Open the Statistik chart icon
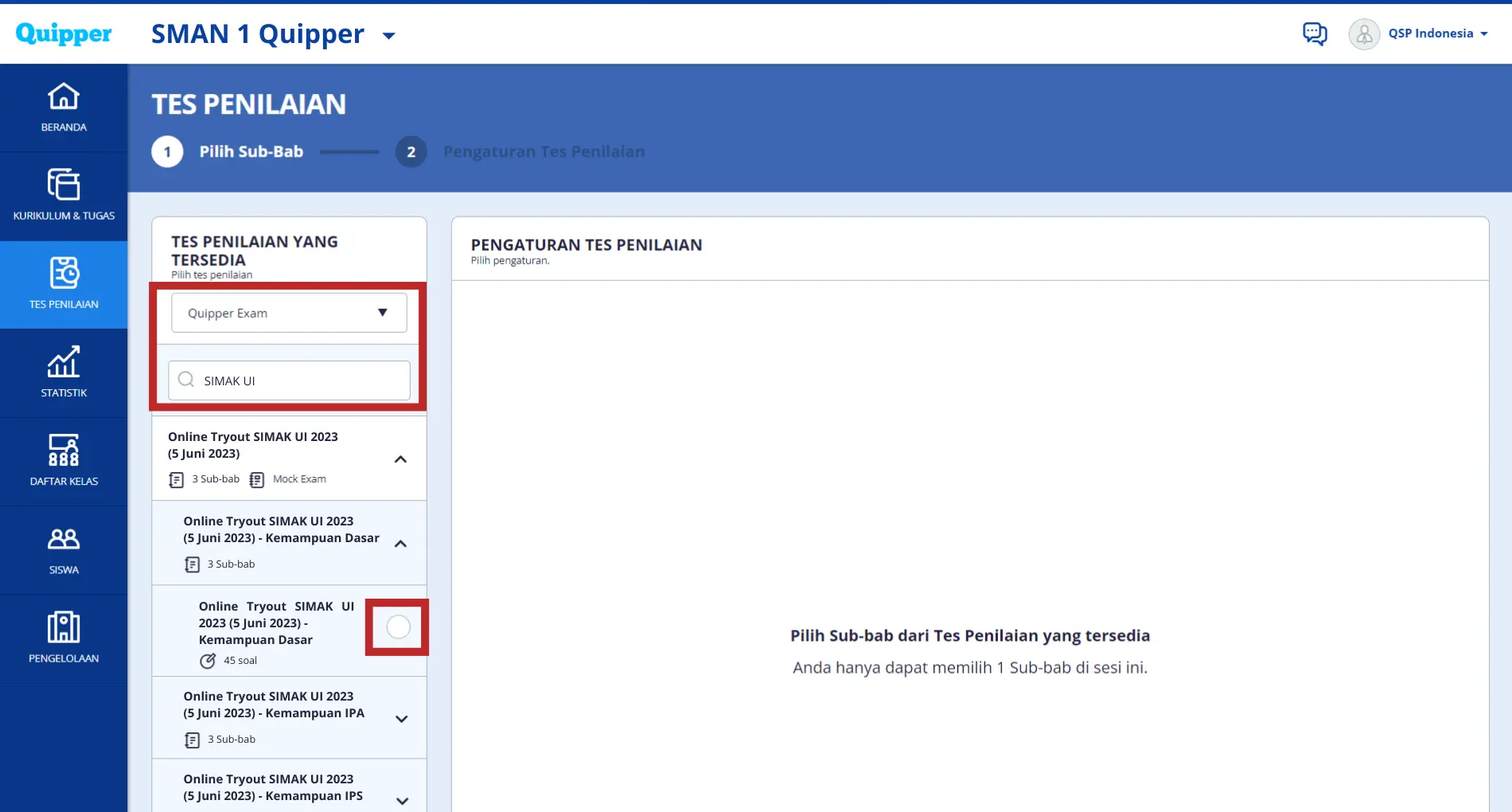The image size is (1512, 812). (64, 361)
